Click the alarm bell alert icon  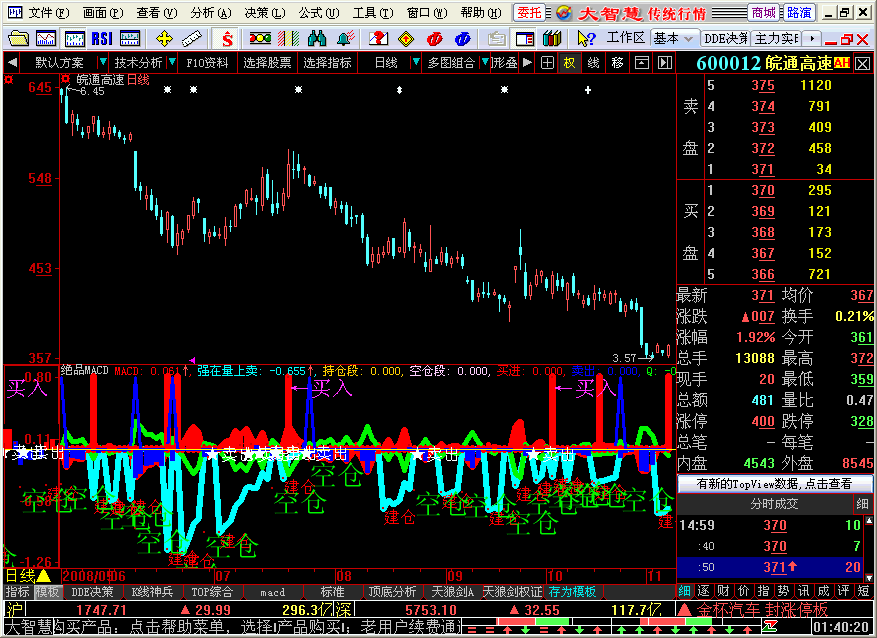(x=346, y=39)
